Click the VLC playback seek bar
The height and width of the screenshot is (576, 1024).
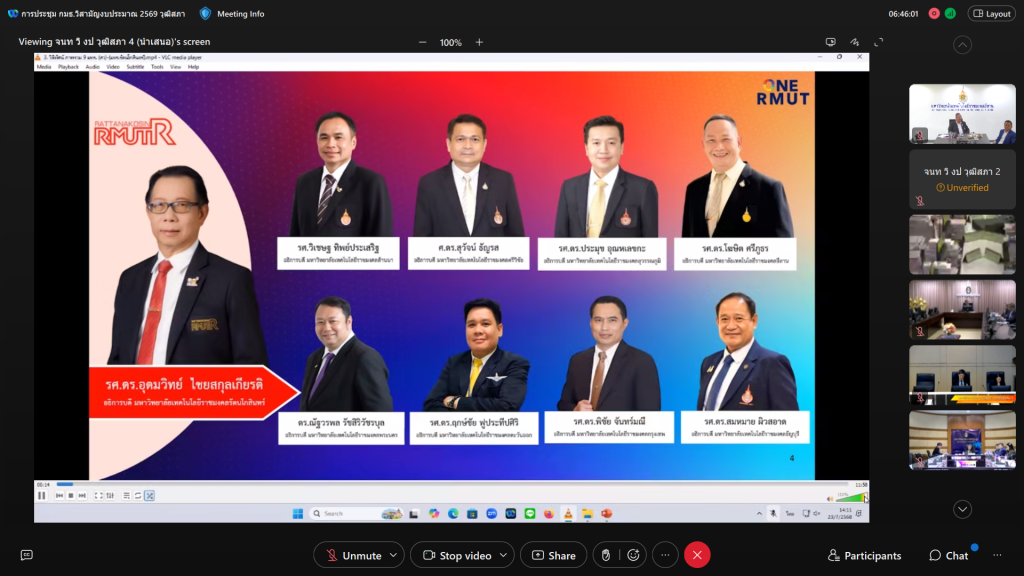[x=450, y=485]
